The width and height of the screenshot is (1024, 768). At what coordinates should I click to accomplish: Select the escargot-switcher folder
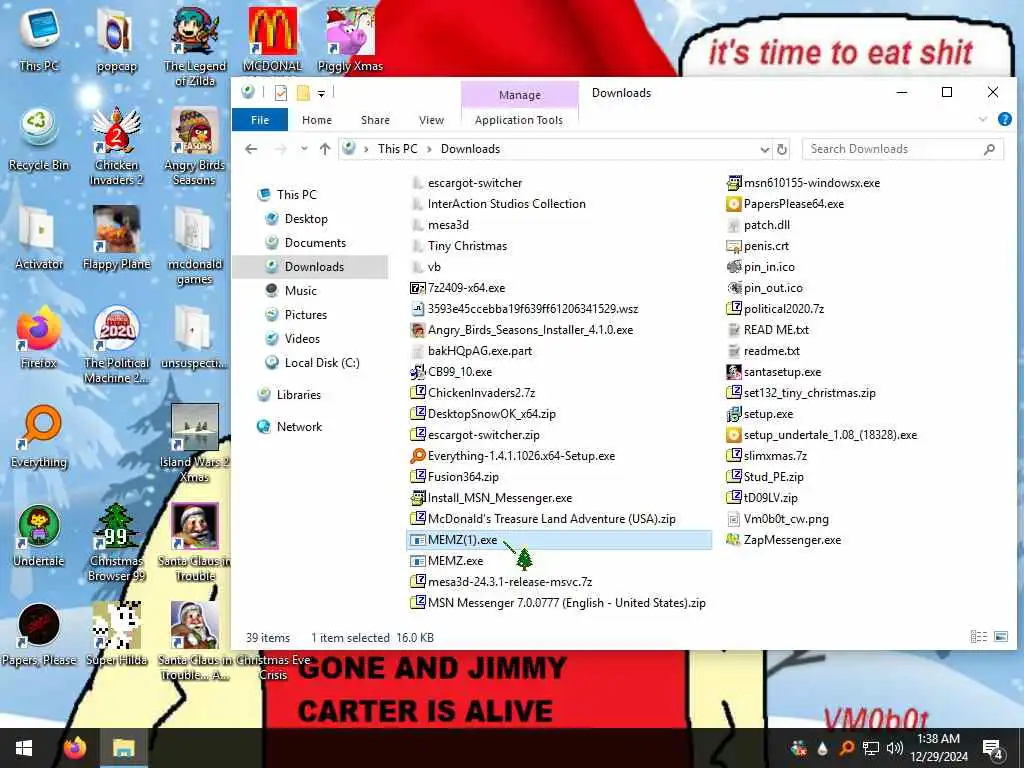tap(475, 183)
